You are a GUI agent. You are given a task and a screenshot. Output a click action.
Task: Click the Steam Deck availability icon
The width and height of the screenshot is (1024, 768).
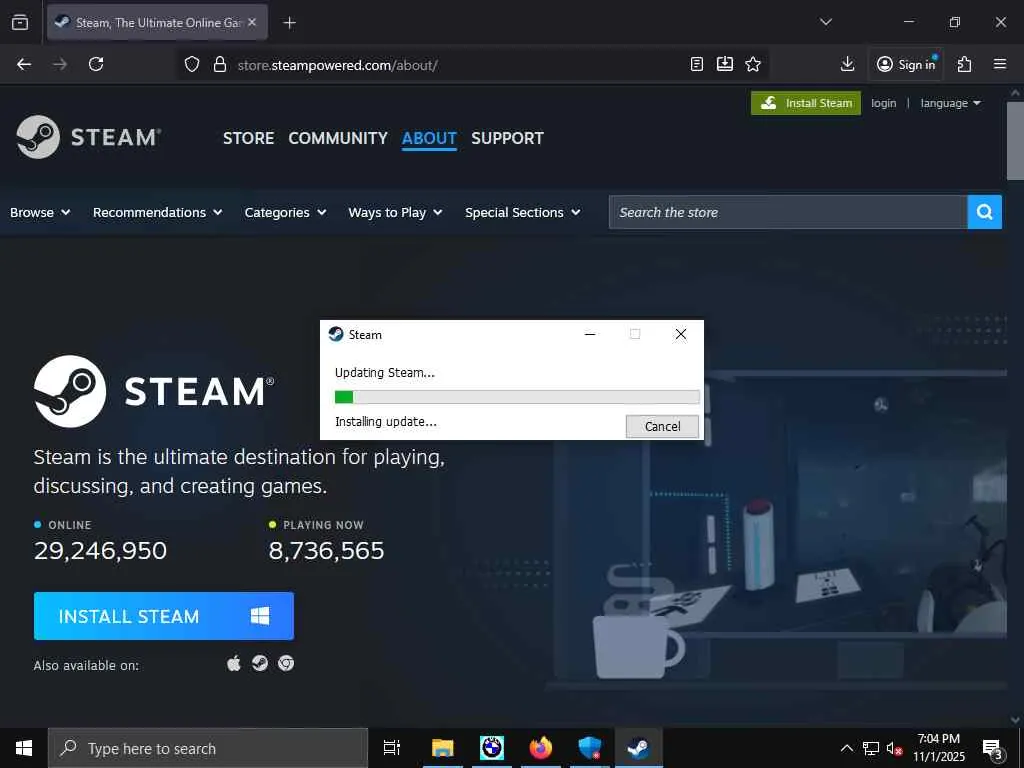260,664
